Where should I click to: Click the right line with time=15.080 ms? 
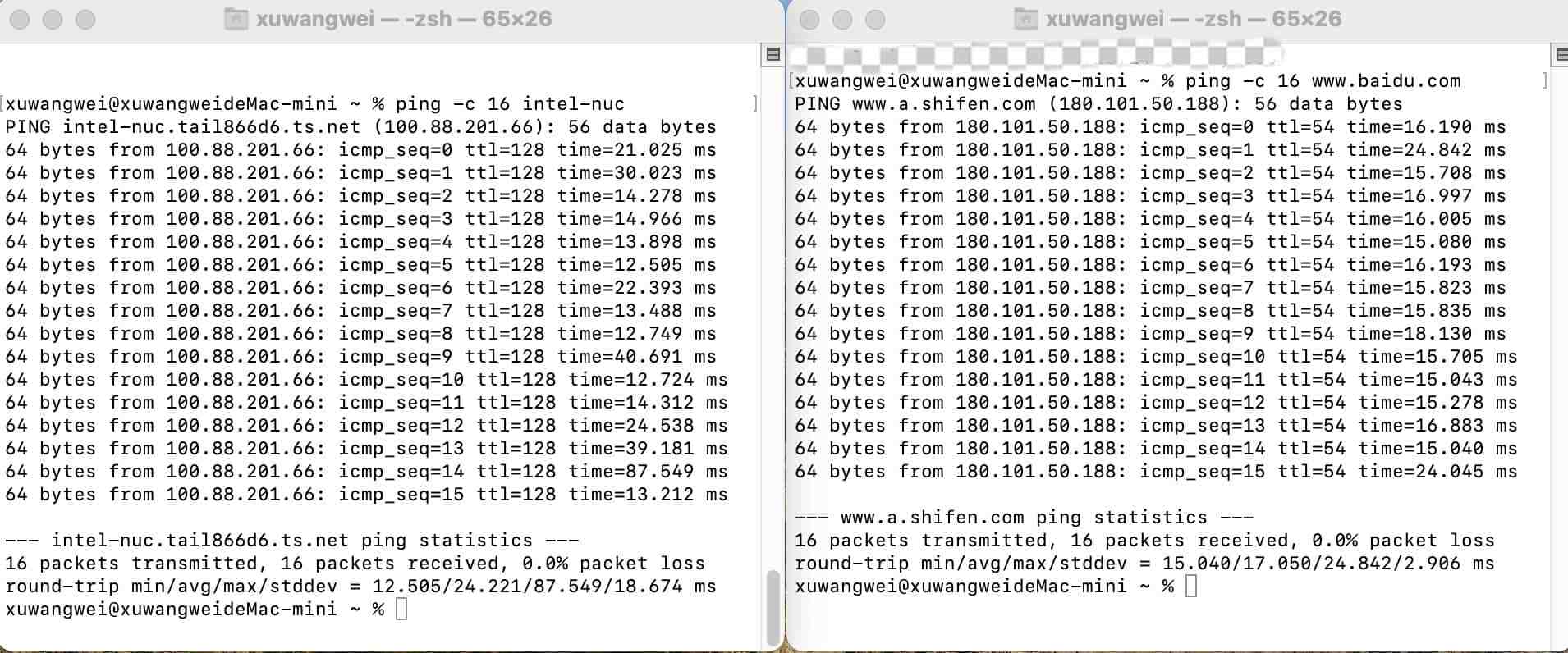(x=1151, y=242)
